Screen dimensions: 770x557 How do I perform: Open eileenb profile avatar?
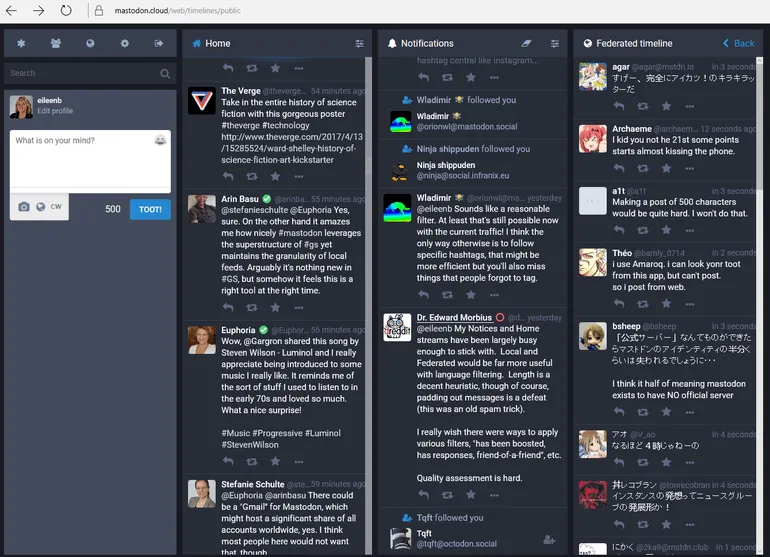21,107
